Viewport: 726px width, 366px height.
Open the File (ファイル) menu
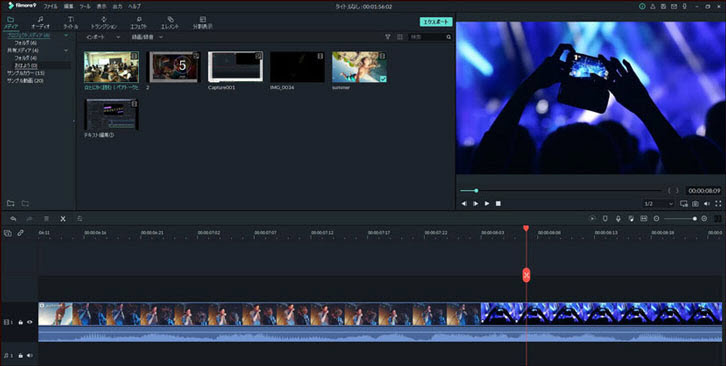(x=50, y=6)
